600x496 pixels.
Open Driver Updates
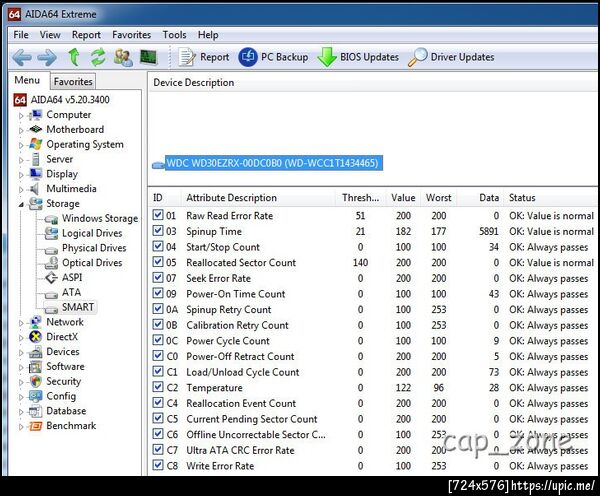(x=451, y=57)
